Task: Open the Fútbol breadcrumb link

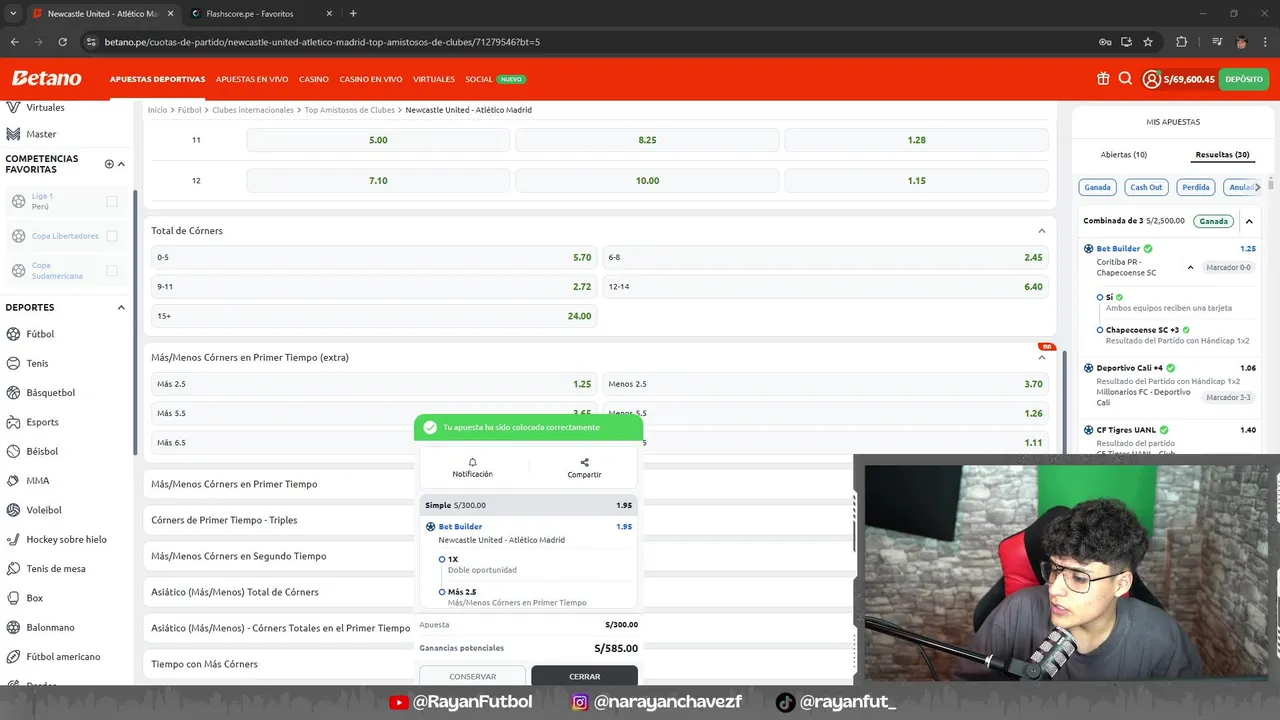Action: pyautogui.click(x=189, y=110)
